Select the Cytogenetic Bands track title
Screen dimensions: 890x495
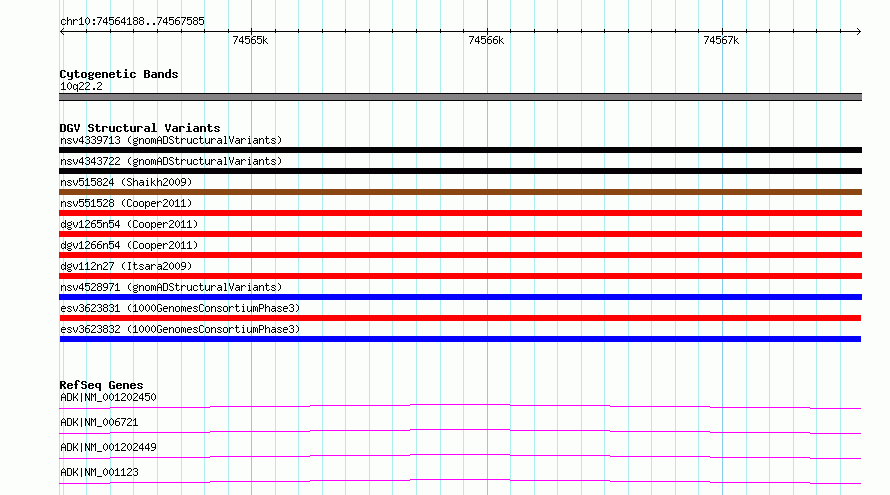click(x=119, y=74)
